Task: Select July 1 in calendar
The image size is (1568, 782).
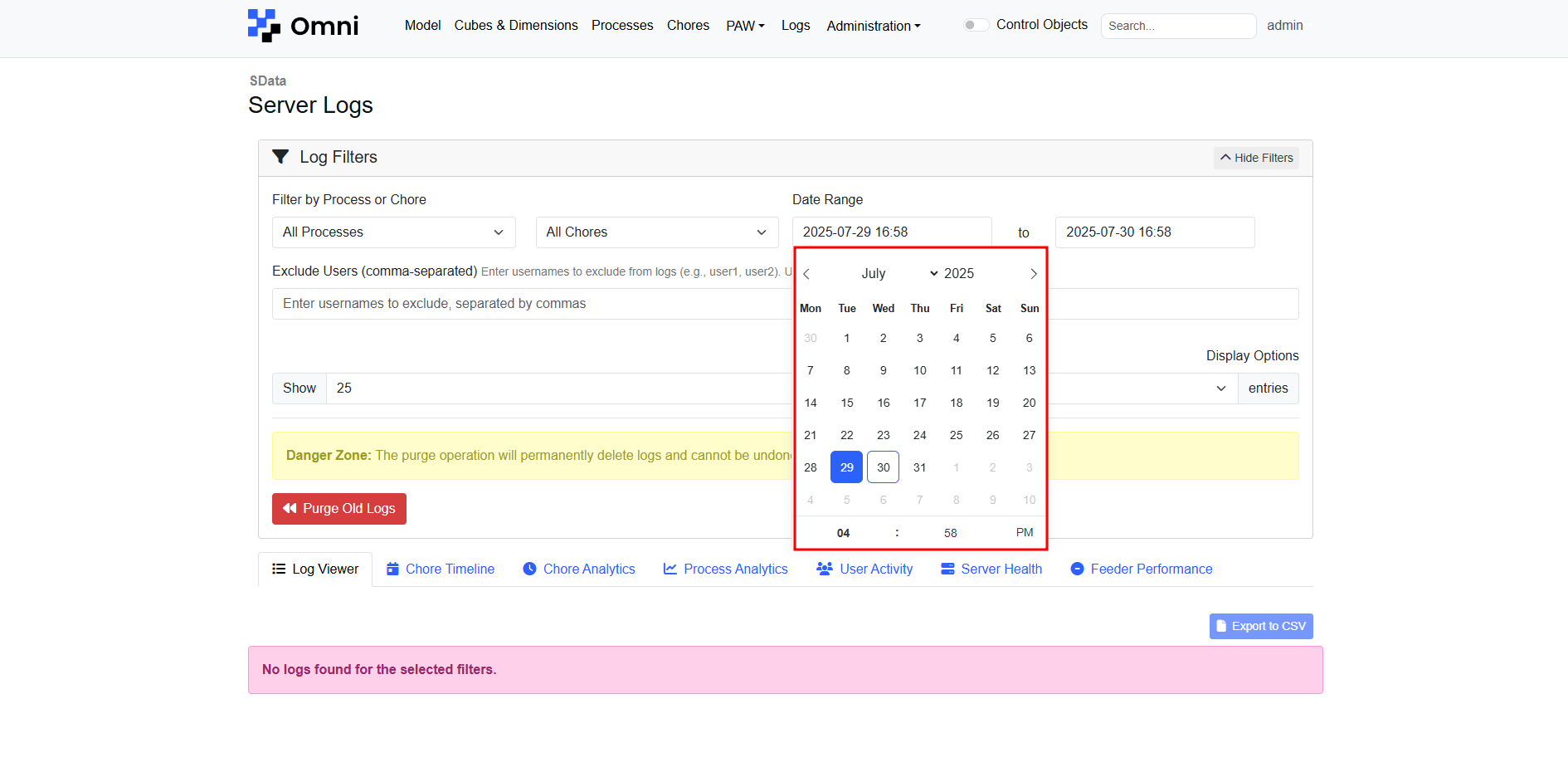Action: click(x=846, y=338)
